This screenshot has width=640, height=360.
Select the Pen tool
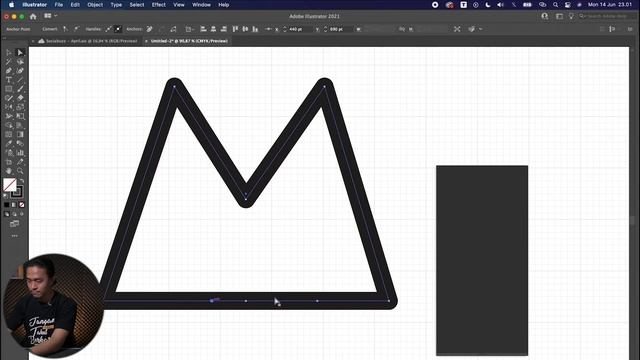point(9,71)
